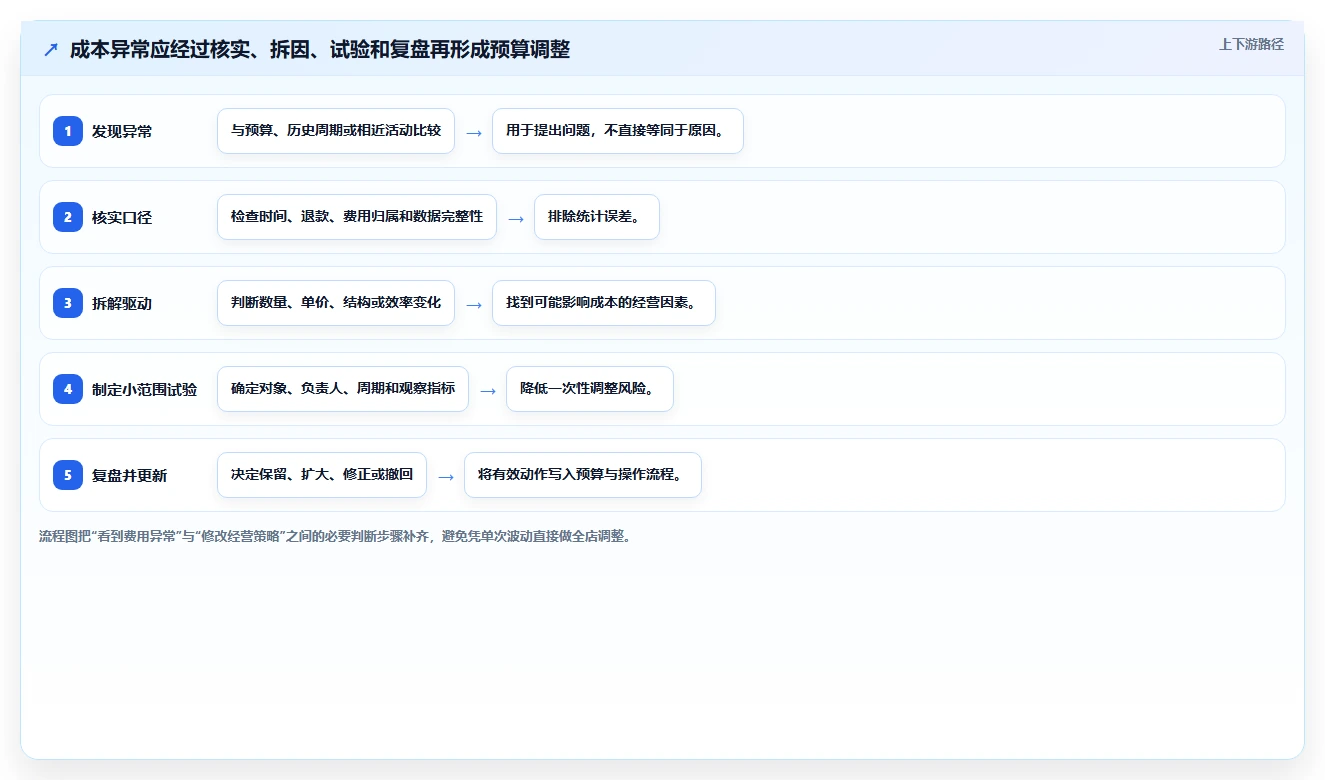Open the 检查时间、退款、费用归属和数据完整性 box
Image resolution: width=1325 pixels, height=780 pixels.
click(357, 217)
